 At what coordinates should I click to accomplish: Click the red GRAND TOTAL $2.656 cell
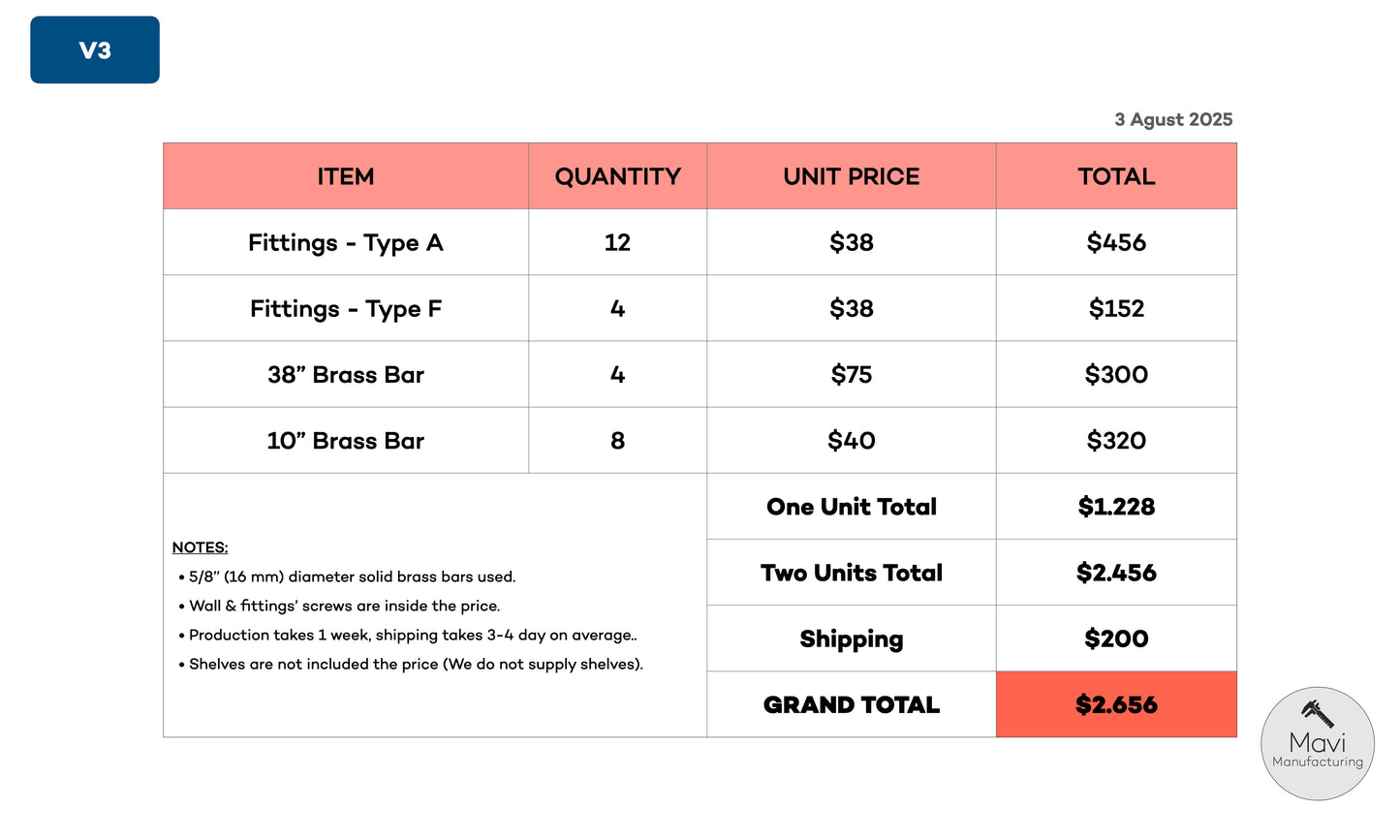(1116, 704)
